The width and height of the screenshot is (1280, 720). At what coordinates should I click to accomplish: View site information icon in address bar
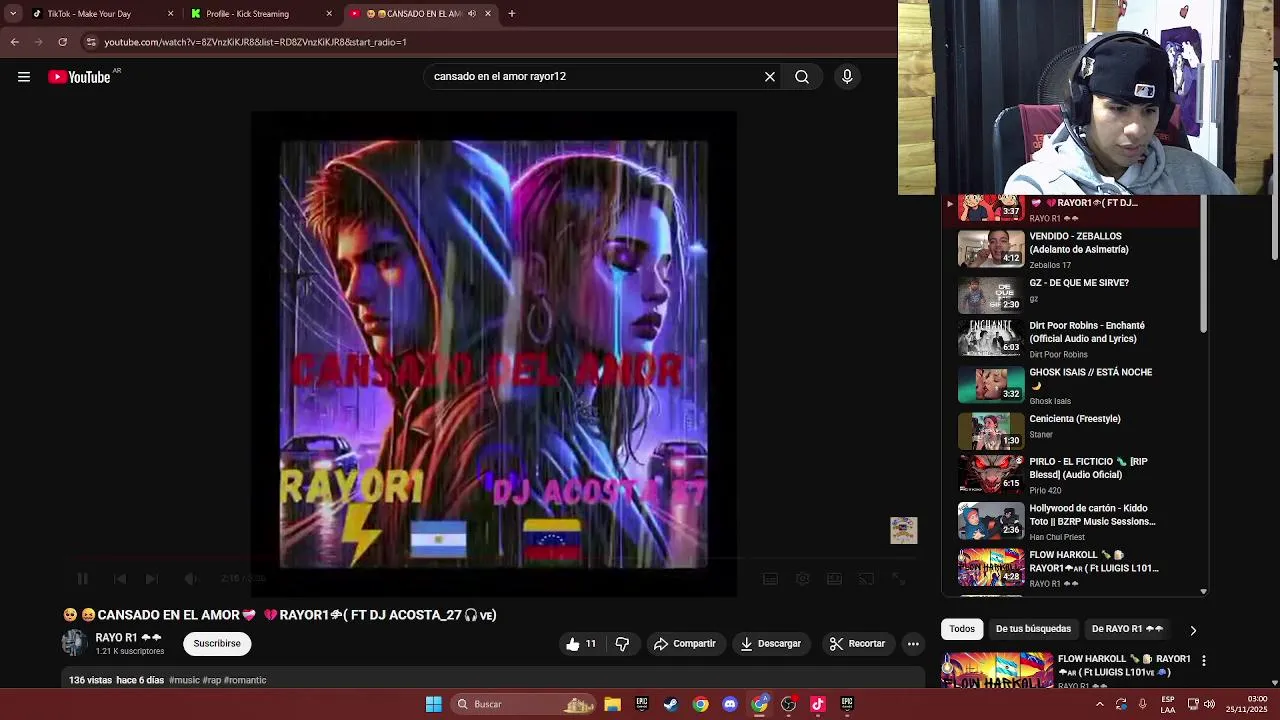coord(91,42)
